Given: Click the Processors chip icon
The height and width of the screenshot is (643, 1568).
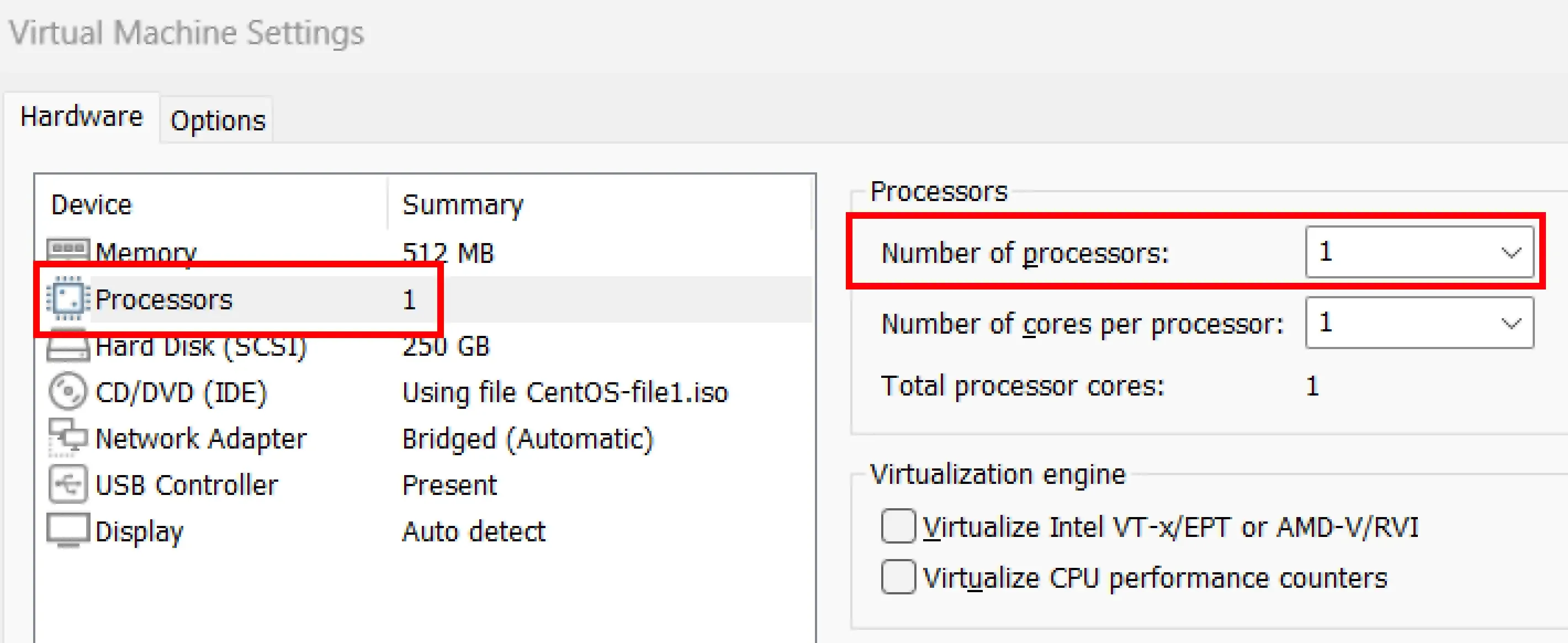Looking at the screenshot, I should pos(68,299).
